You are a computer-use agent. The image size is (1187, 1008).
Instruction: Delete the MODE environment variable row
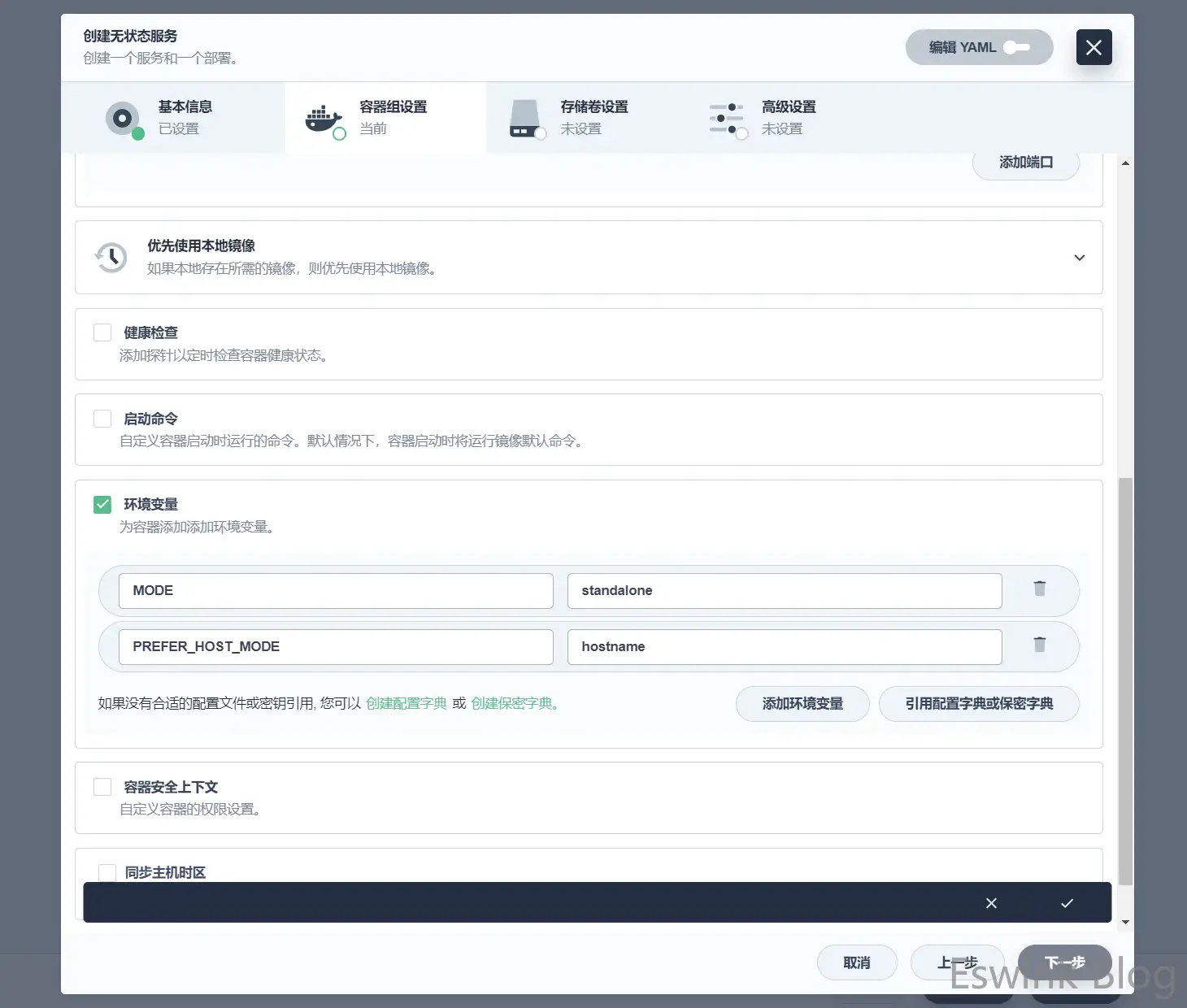pos(1039,589)
